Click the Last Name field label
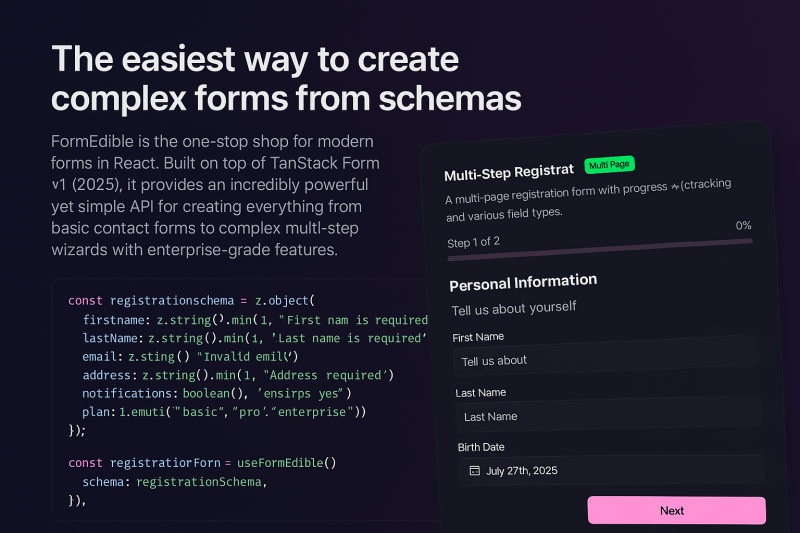This screenshot has height=533, width=800. pos(481,393)
